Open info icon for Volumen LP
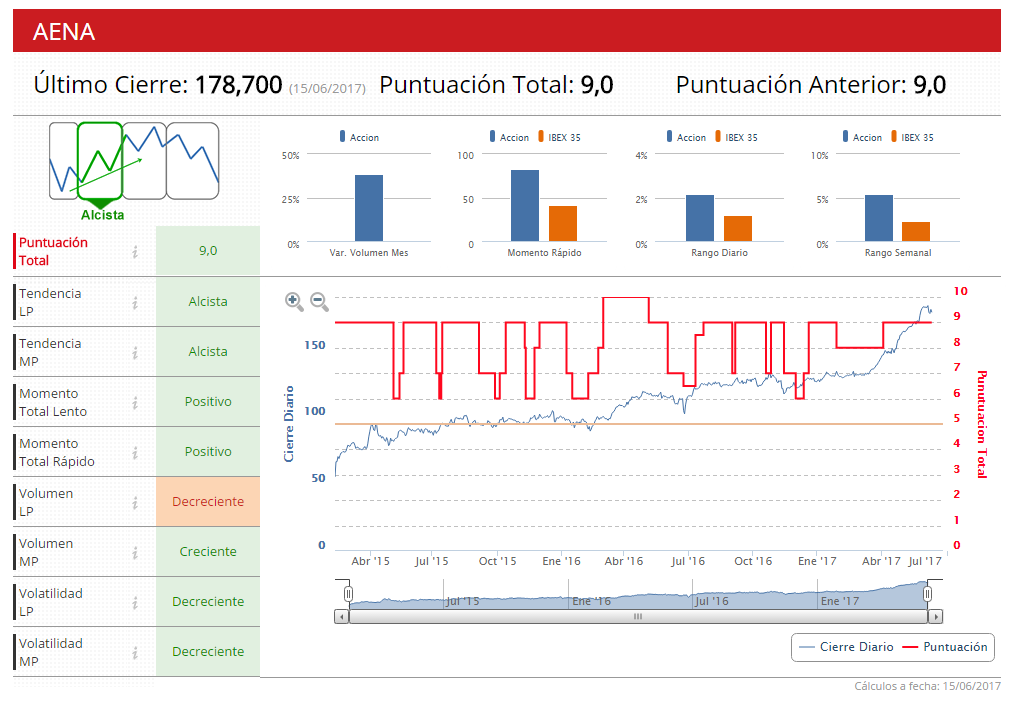 (x=135, y=503)
